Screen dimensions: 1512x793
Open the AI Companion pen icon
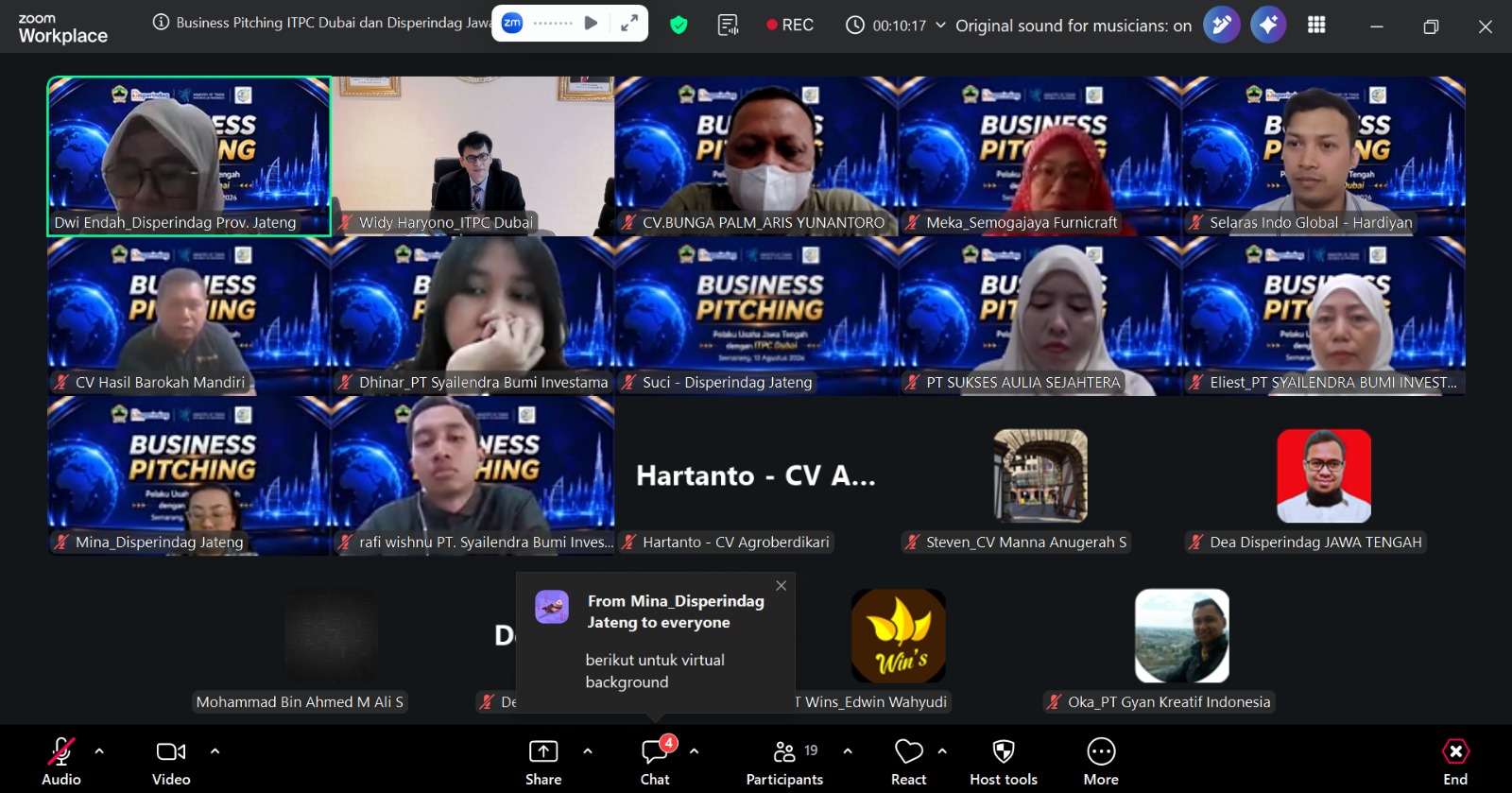(x=1221, y=25)
